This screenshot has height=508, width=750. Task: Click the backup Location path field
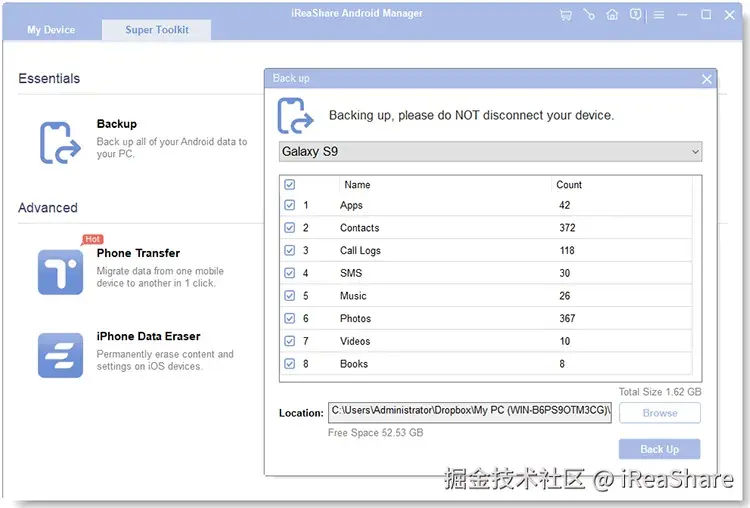pos(470,412)
